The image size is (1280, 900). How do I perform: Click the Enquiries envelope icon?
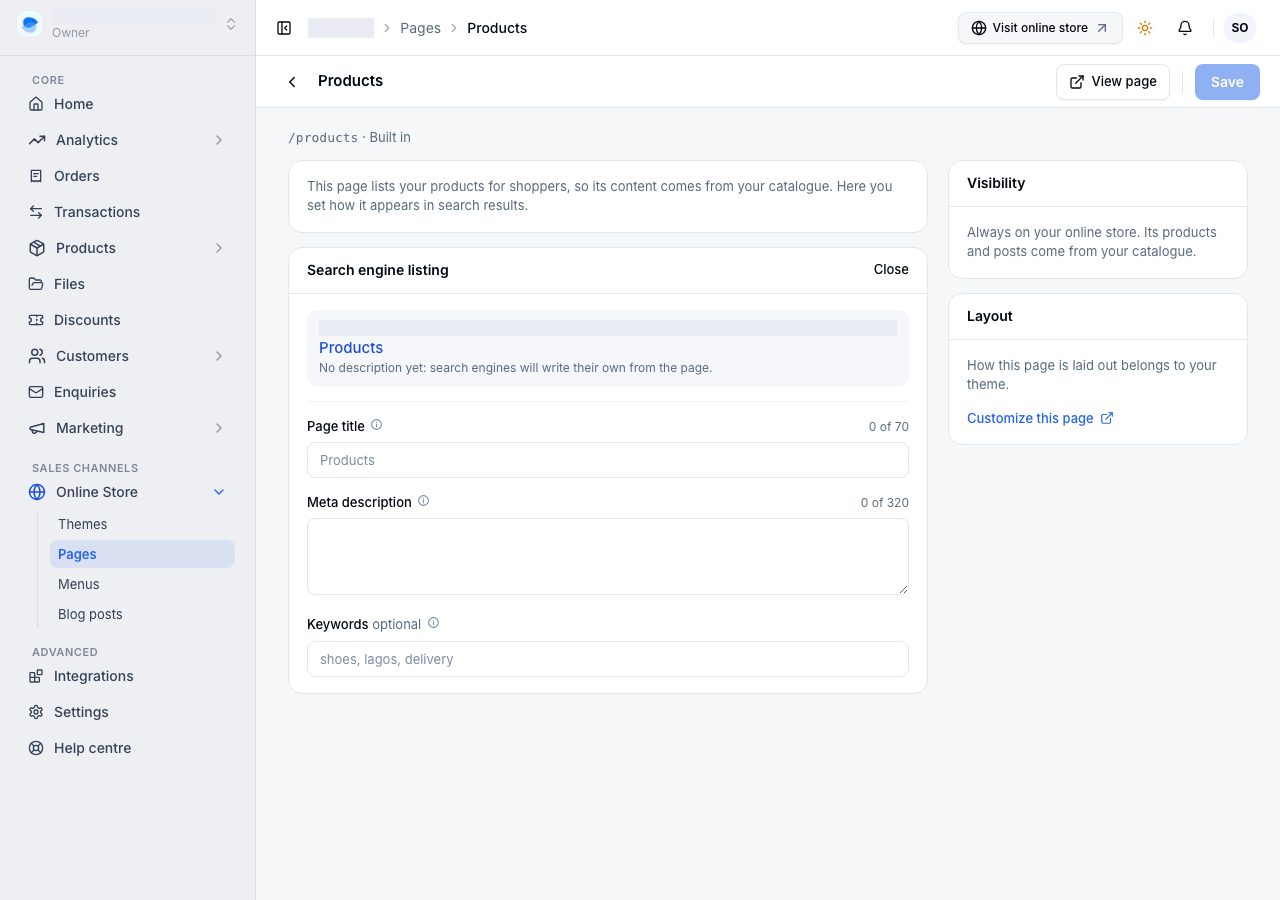36,392
